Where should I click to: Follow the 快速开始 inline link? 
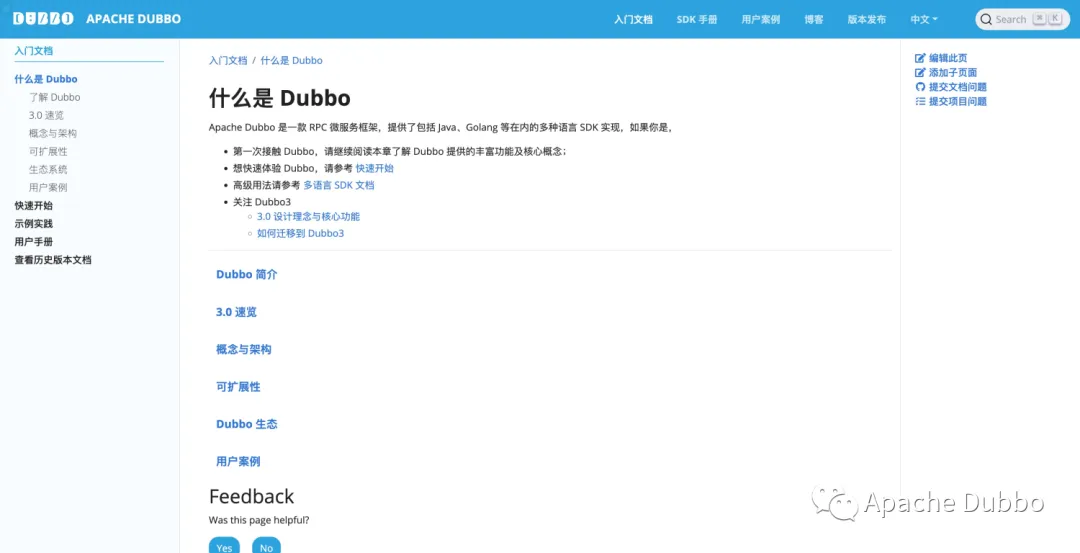pos(375,168)
